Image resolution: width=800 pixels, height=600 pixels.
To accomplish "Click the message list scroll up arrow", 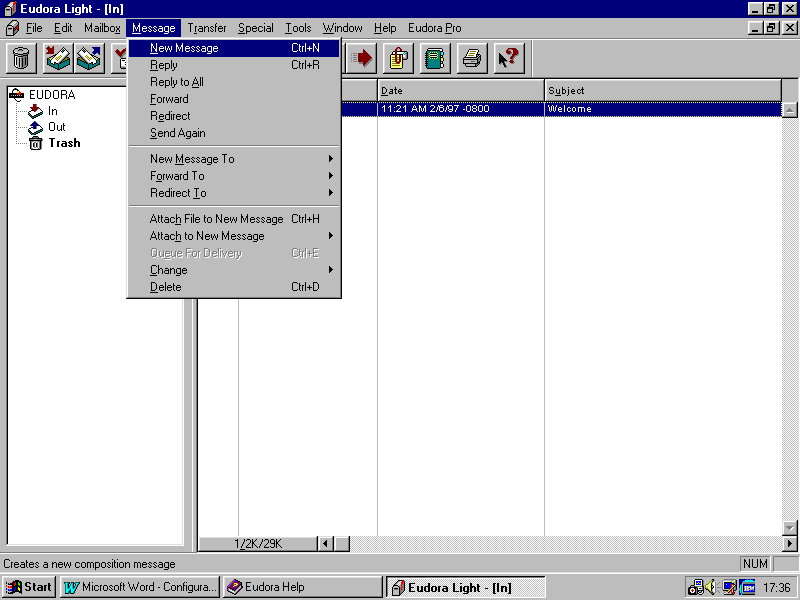I will (789, 110).
